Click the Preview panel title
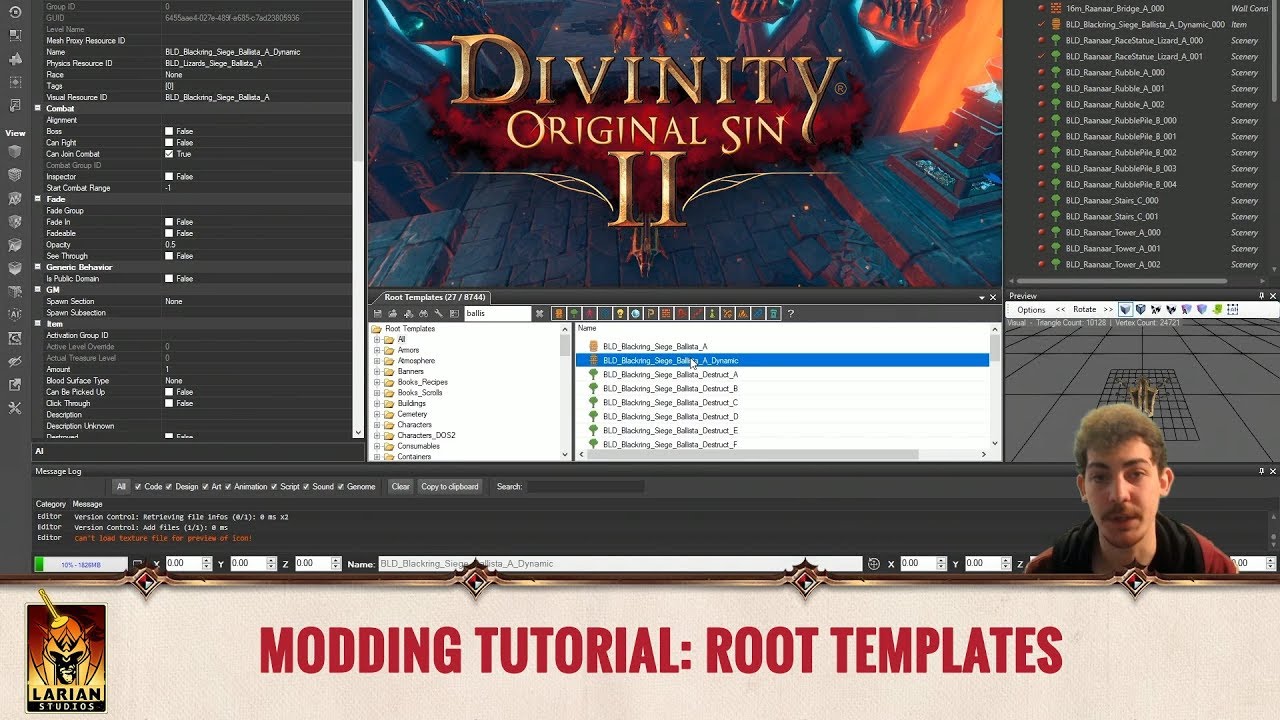Viewport: 1280px width, 720px height. 1023,296
